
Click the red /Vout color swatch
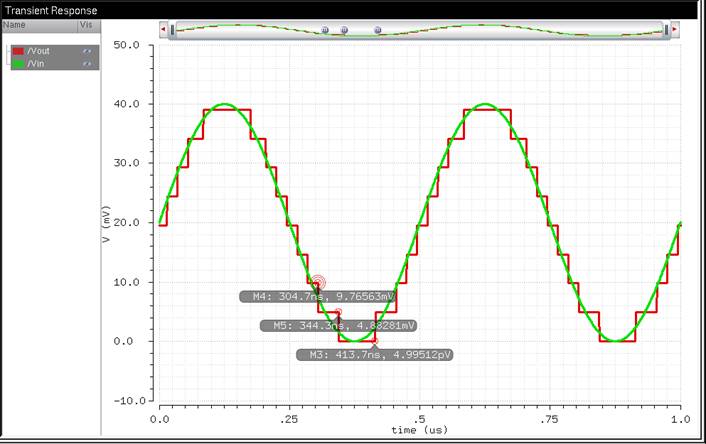tap(18, 51)
